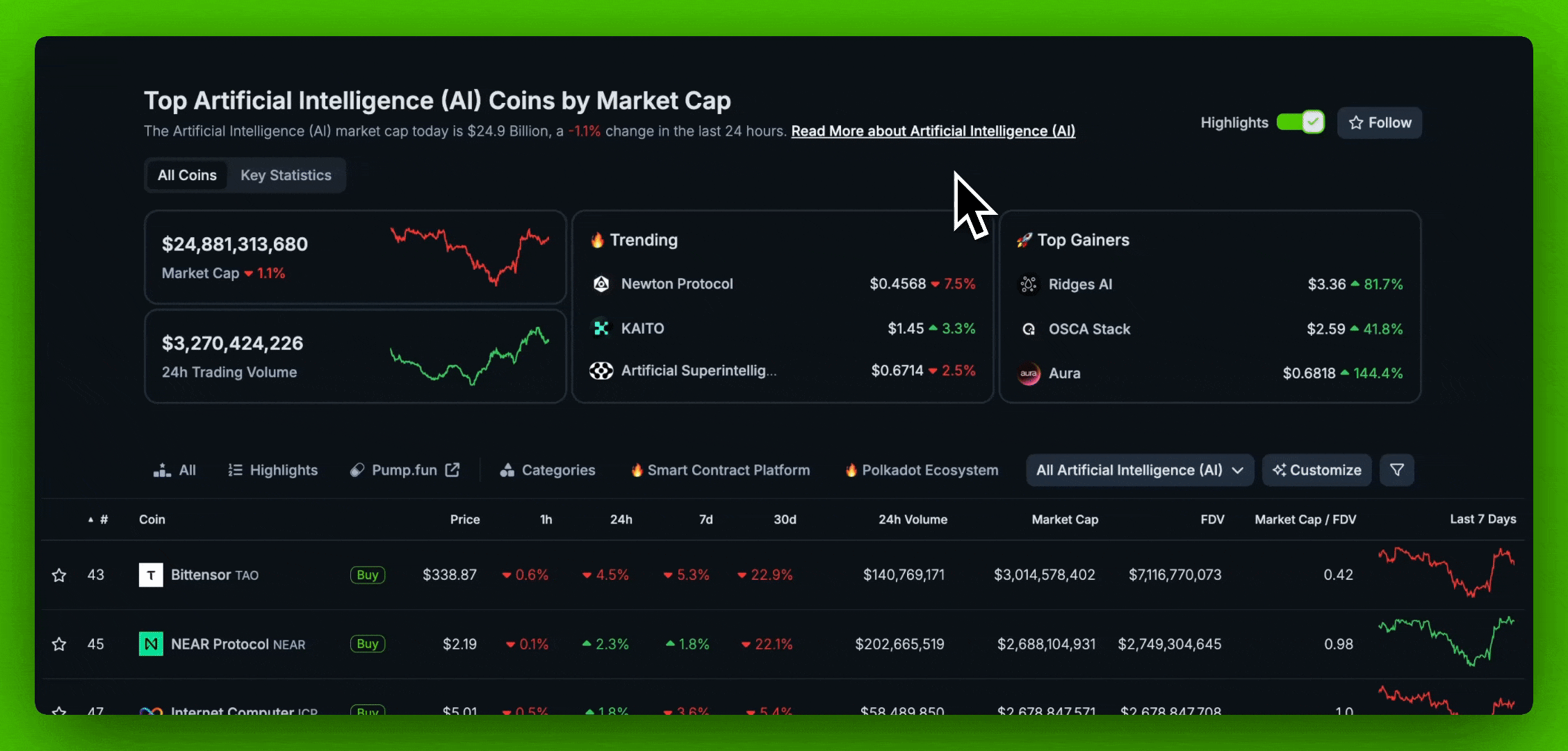Image resolution: width=1568 pixels, height=751 pixels.
Task: Star NEAR Protocol as a favorite
Action: [59, 644]
